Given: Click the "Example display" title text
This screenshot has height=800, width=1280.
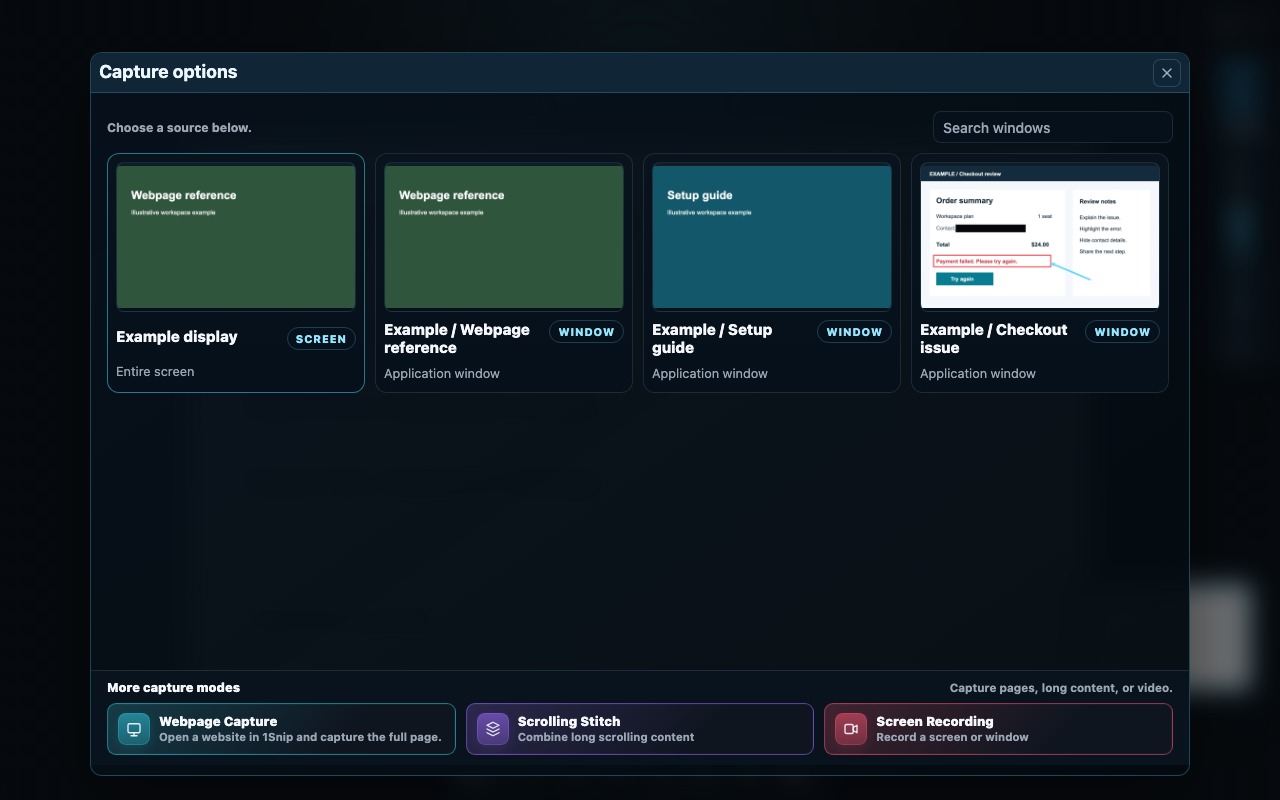Looking at the screenshot, I should coord(177,337).
